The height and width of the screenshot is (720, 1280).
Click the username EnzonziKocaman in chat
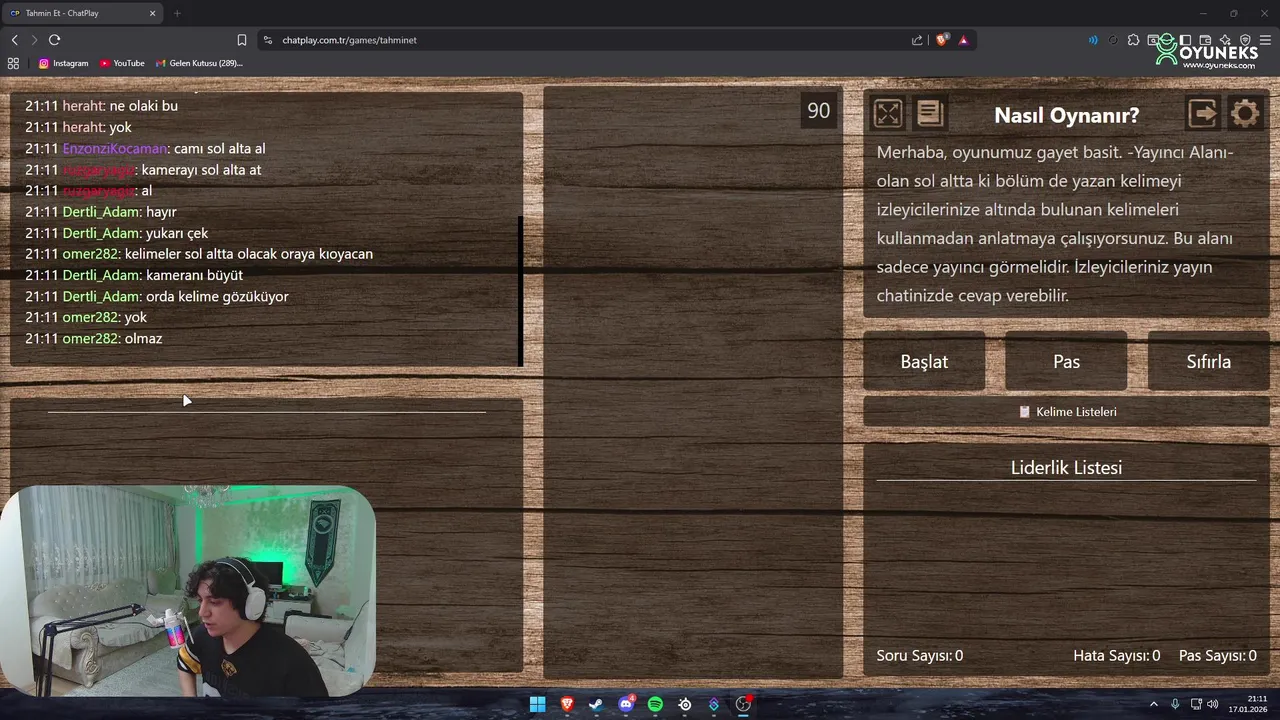(x=114, y=148)
